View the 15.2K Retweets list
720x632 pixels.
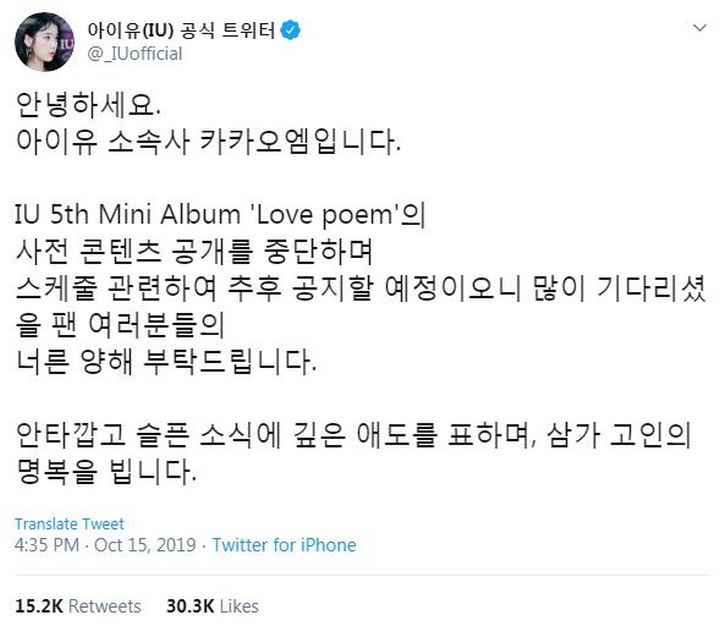coord(78,606)
